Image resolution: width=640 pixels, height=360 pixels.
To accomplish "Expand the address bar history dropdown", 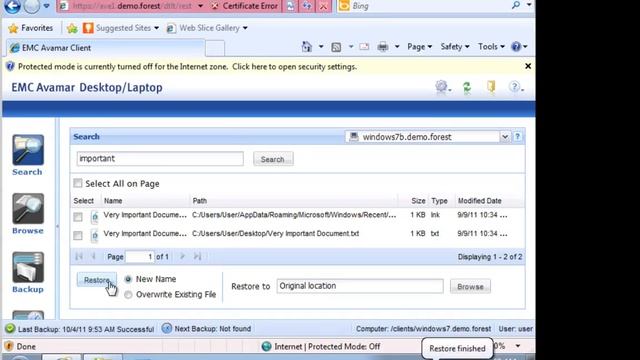I will click(200, 6).
